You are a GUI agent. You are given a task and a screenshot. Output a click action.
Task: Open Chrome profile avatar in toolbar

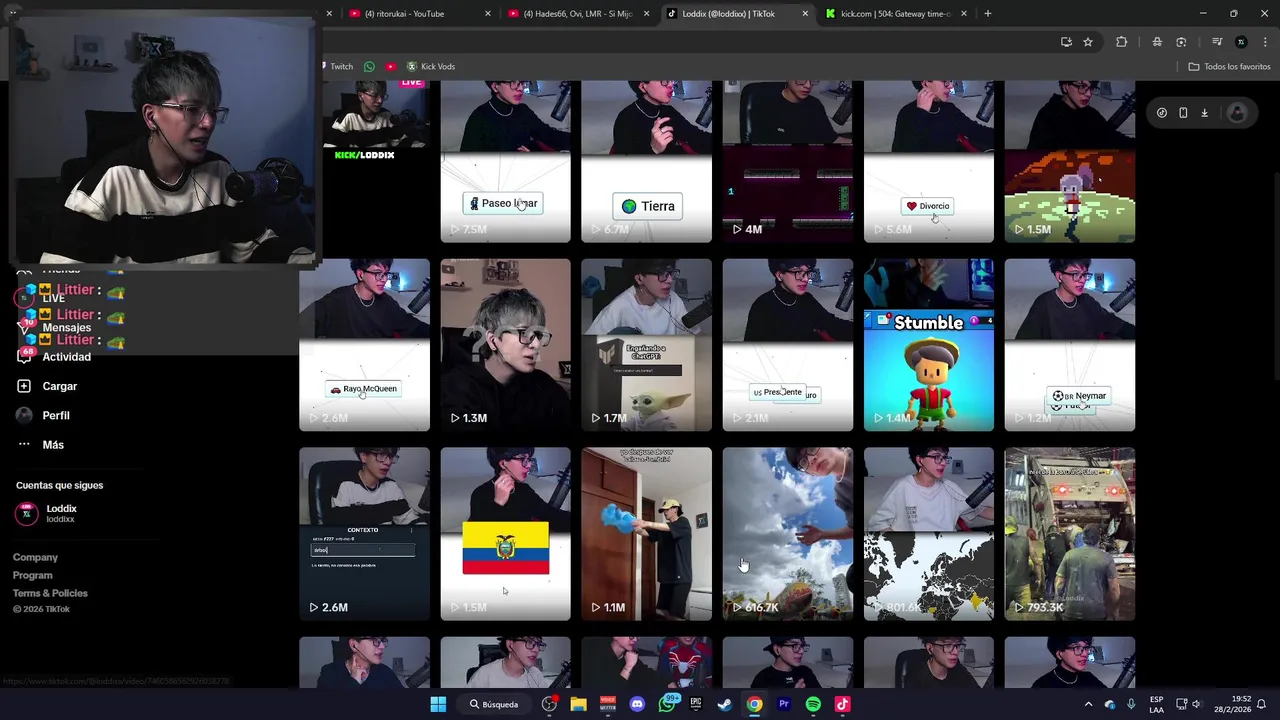click(x=1241, y=42)
